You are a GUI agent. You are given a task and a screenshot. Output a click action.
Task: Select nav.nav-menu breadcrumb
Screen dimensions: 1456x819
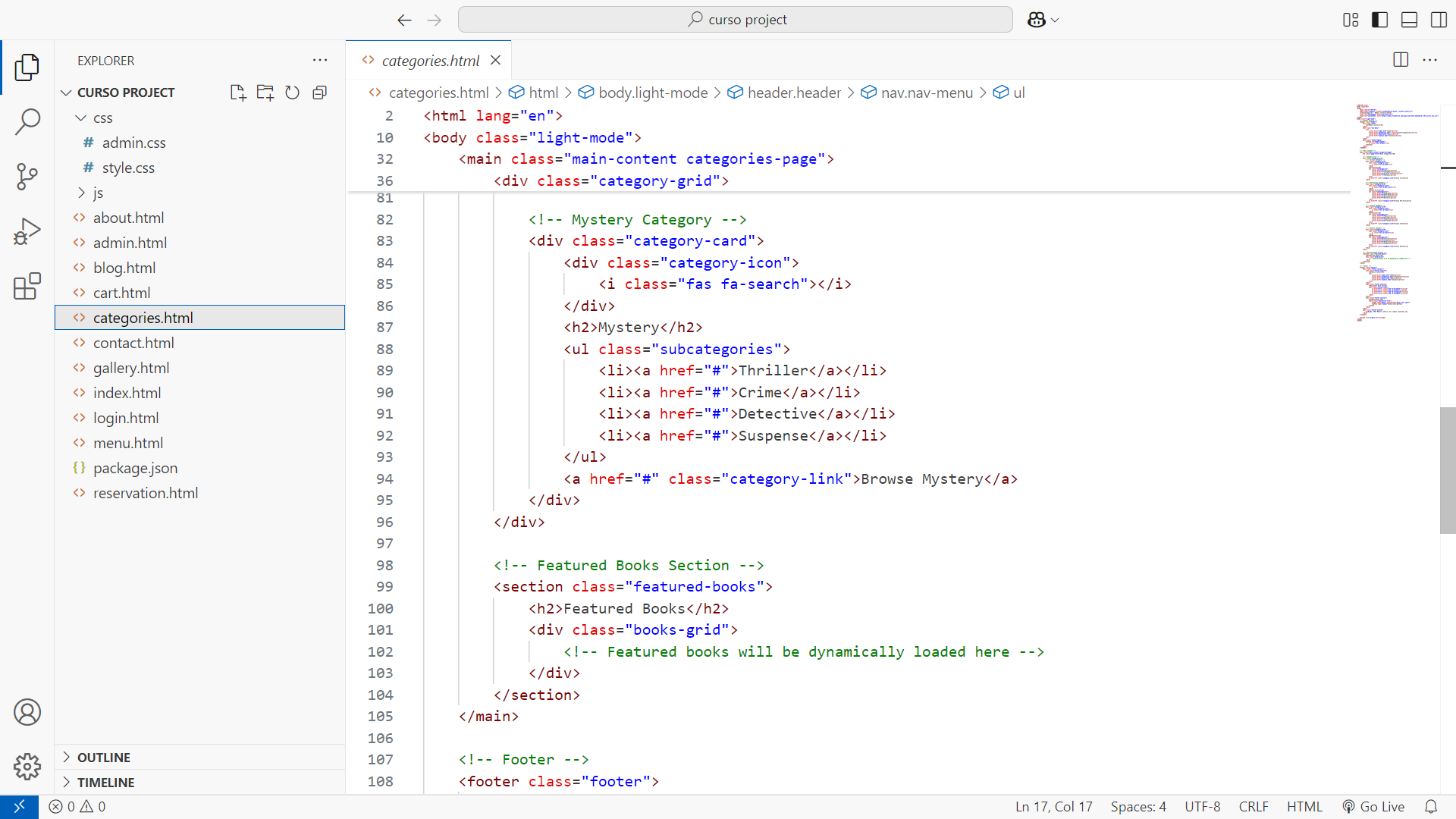click(x=917, y=93)
